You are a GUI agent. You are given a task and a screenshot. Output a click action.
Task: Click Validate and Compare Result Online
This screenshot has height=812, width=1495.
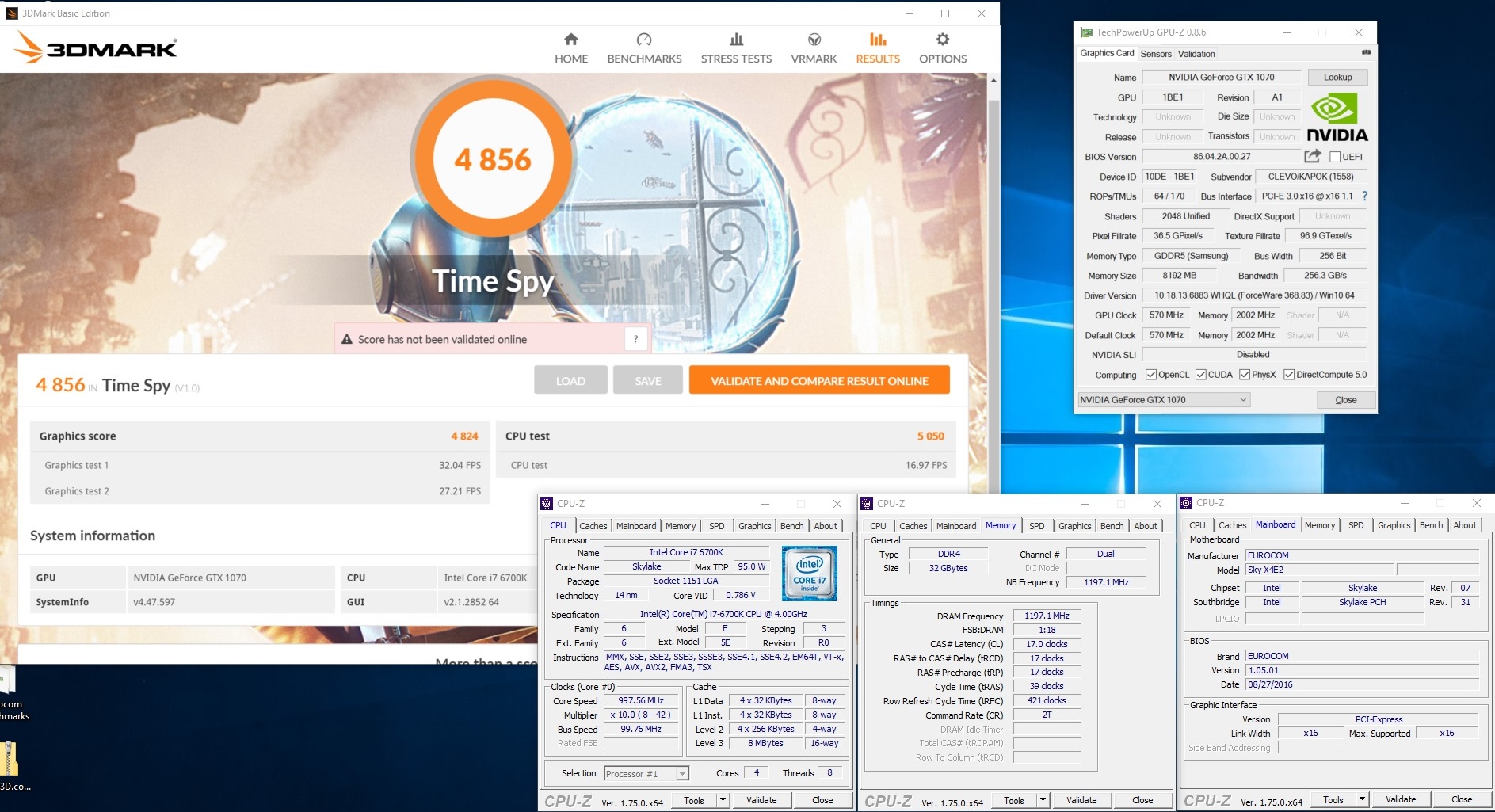tap(818, 381)
